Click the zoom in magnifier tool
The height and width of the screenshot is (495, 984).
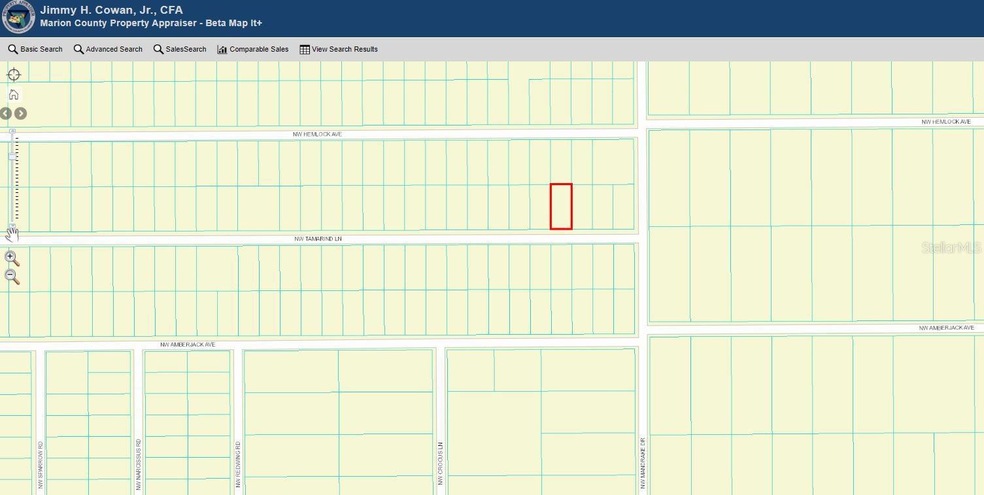(12, 258)
